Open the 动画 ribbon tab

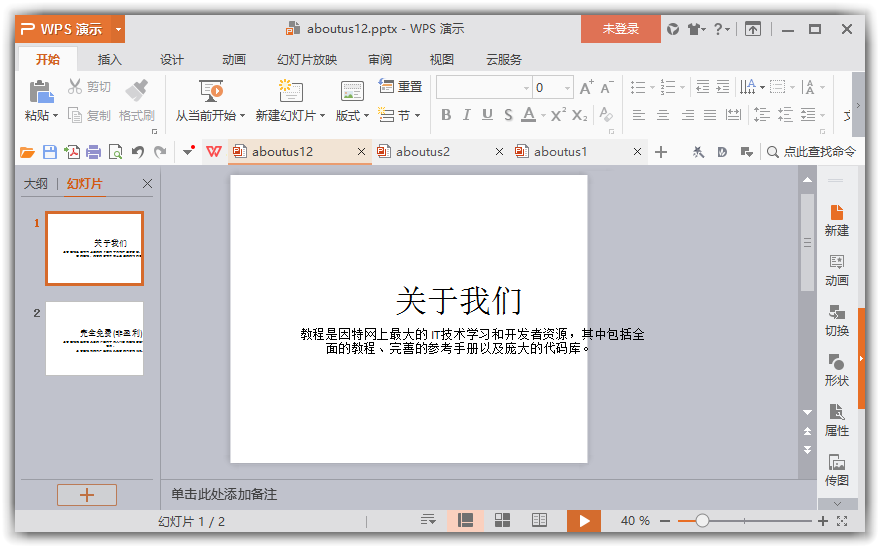pos(233,59)
